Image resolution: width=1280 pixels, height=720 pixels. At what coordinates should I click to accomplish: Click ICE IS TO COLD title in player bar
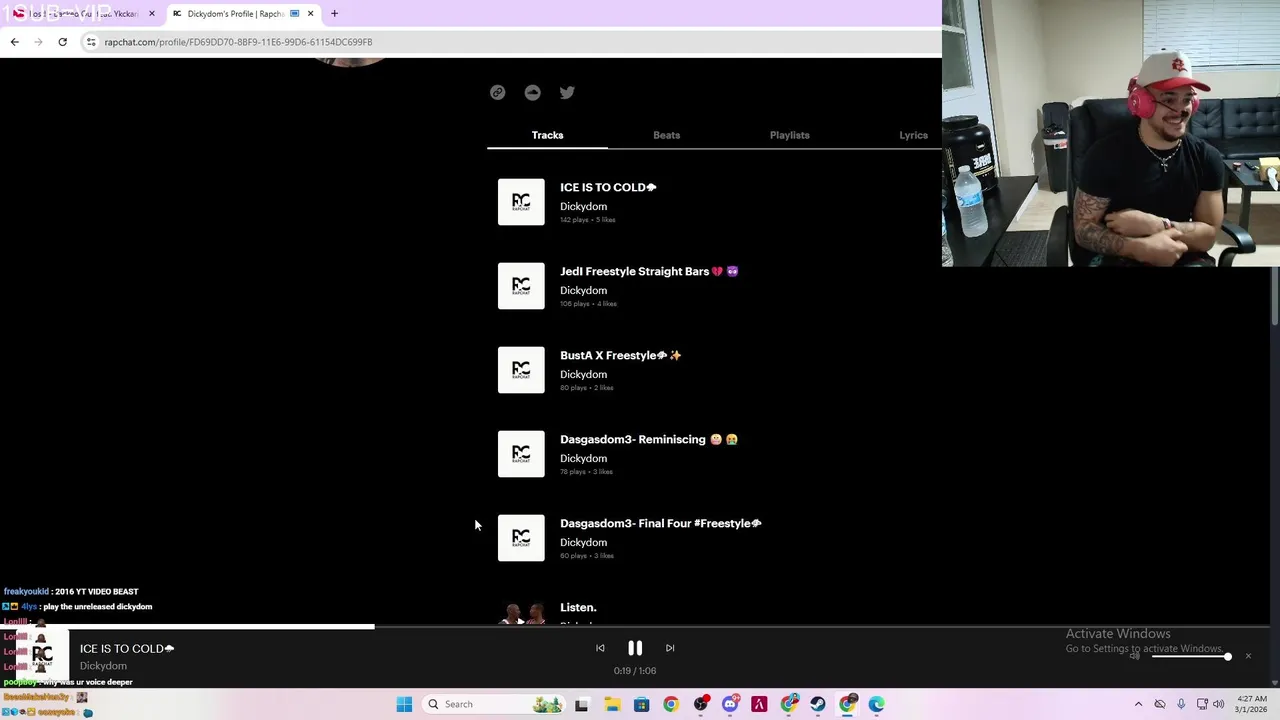pyautogui.click(x=127, y=648)
